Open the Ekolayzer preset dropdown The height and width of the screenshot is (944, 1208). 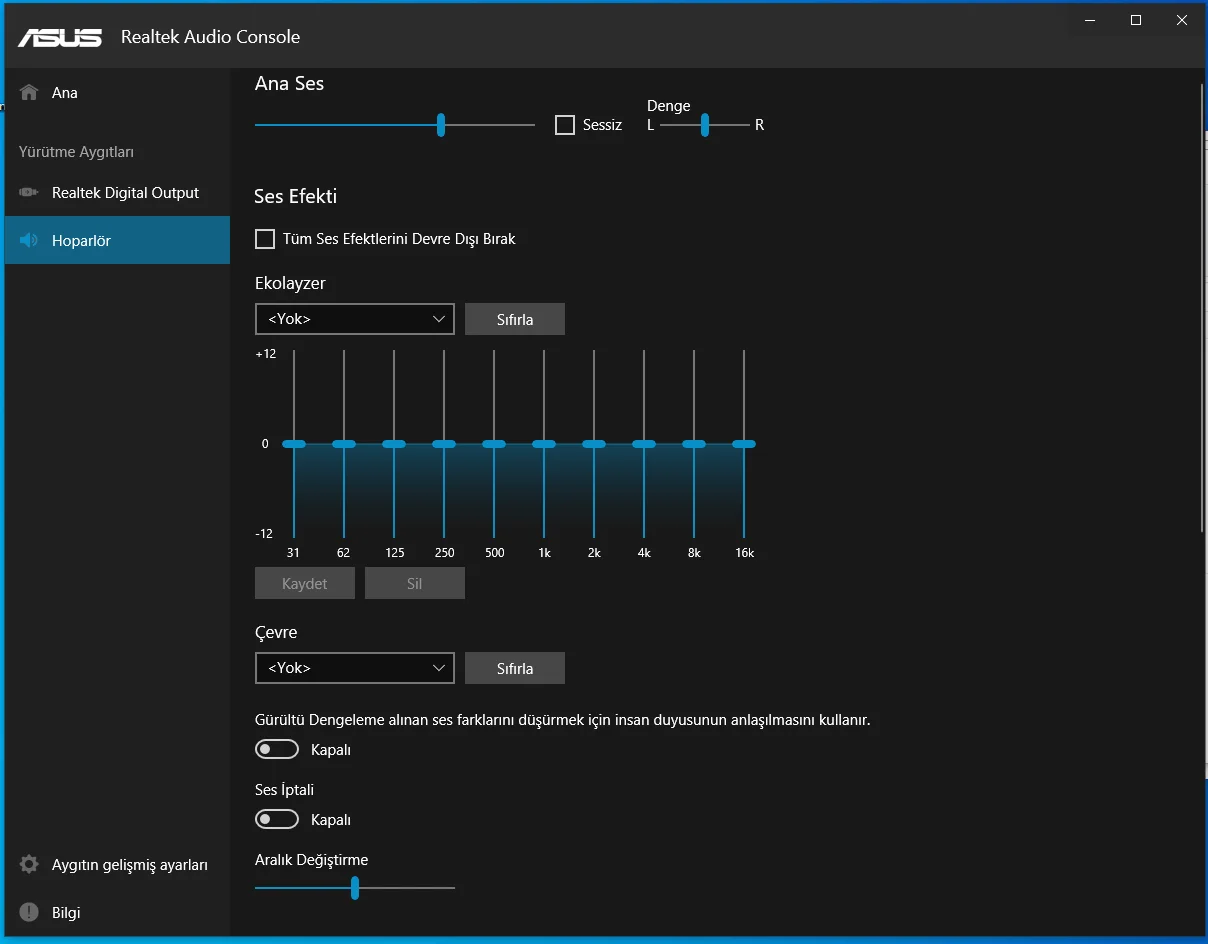click(354, 318)
